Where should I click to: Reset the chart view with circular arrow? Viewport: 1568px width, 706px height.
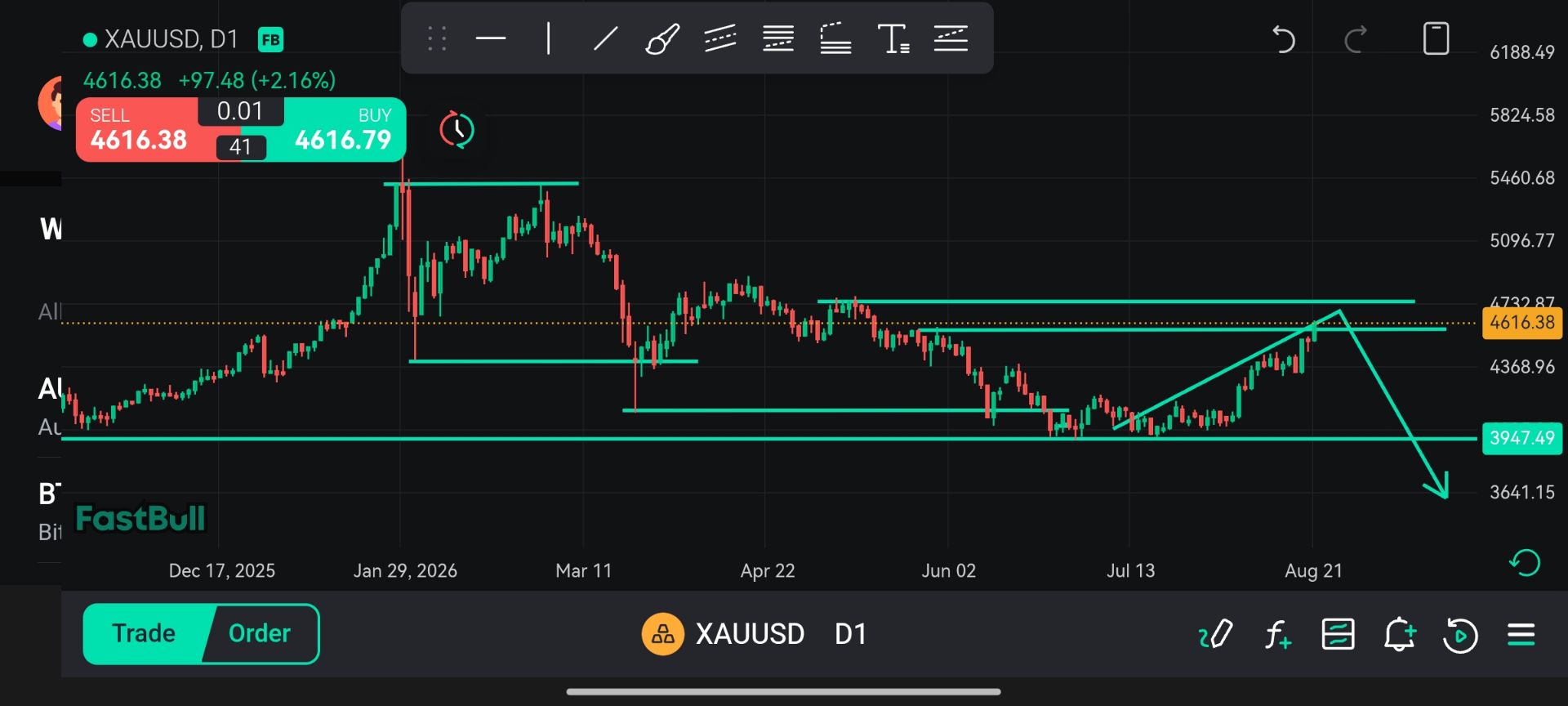(x=1524, y=563)
